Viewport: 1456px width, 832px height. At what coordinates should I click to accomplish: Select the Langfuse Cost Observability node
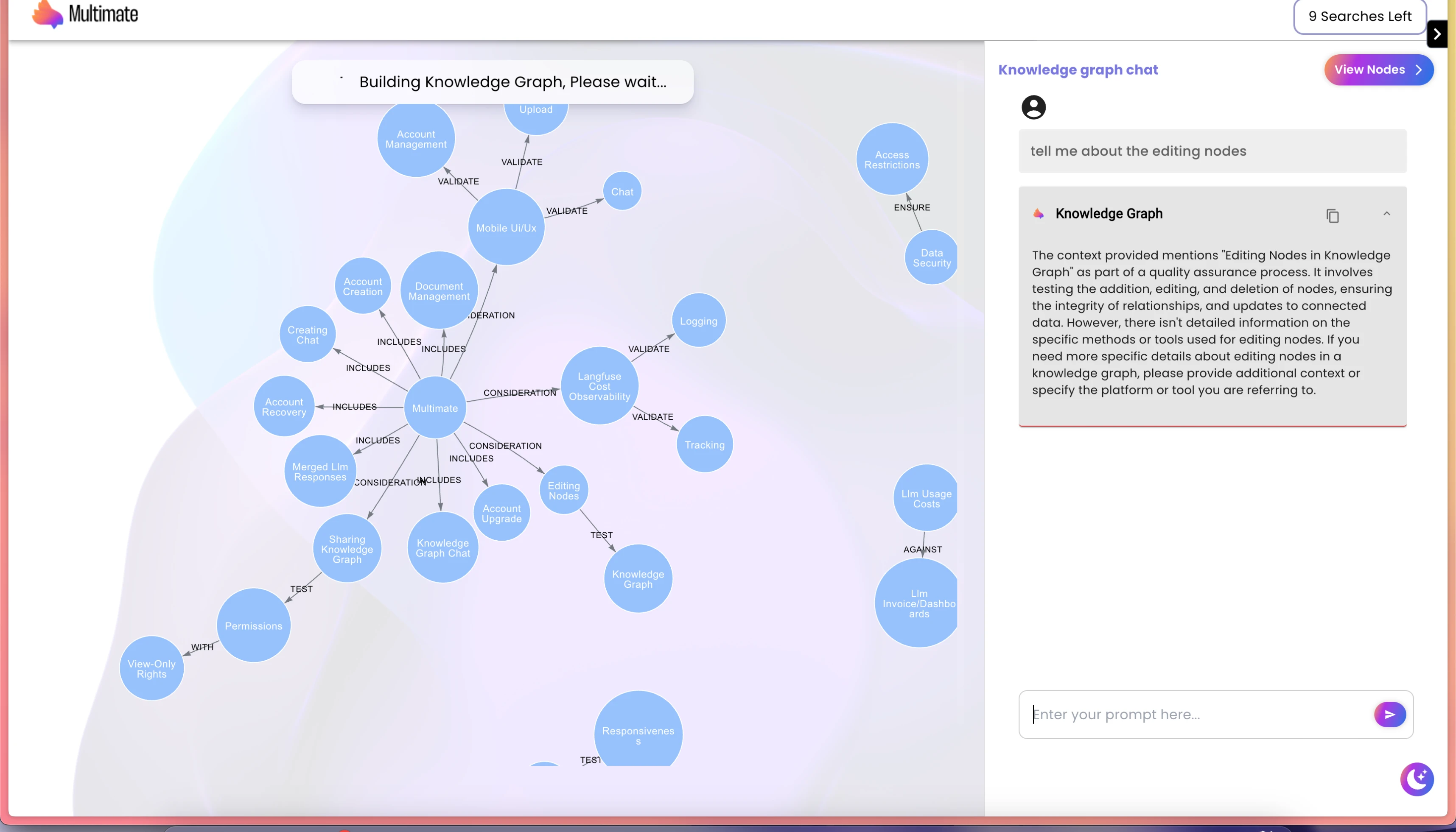pyautogui.click(x=599, y=386)
